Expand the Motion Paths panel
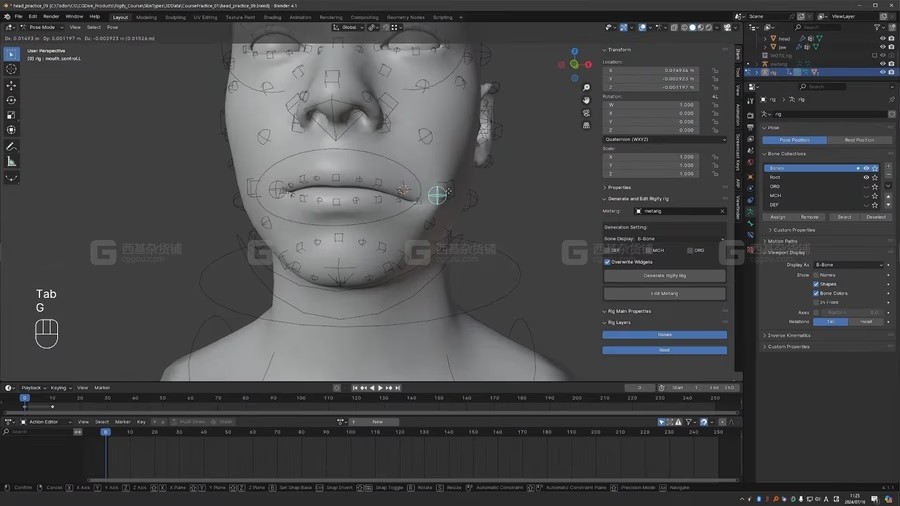900x506 pixels. (781, 242)
